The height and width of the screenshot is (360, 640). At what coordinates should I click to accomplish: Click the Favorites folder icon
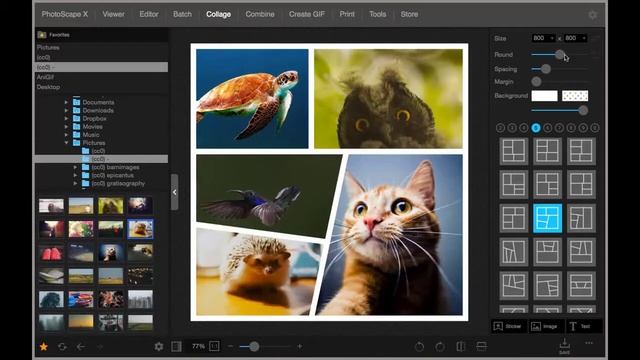coord(42,35)
